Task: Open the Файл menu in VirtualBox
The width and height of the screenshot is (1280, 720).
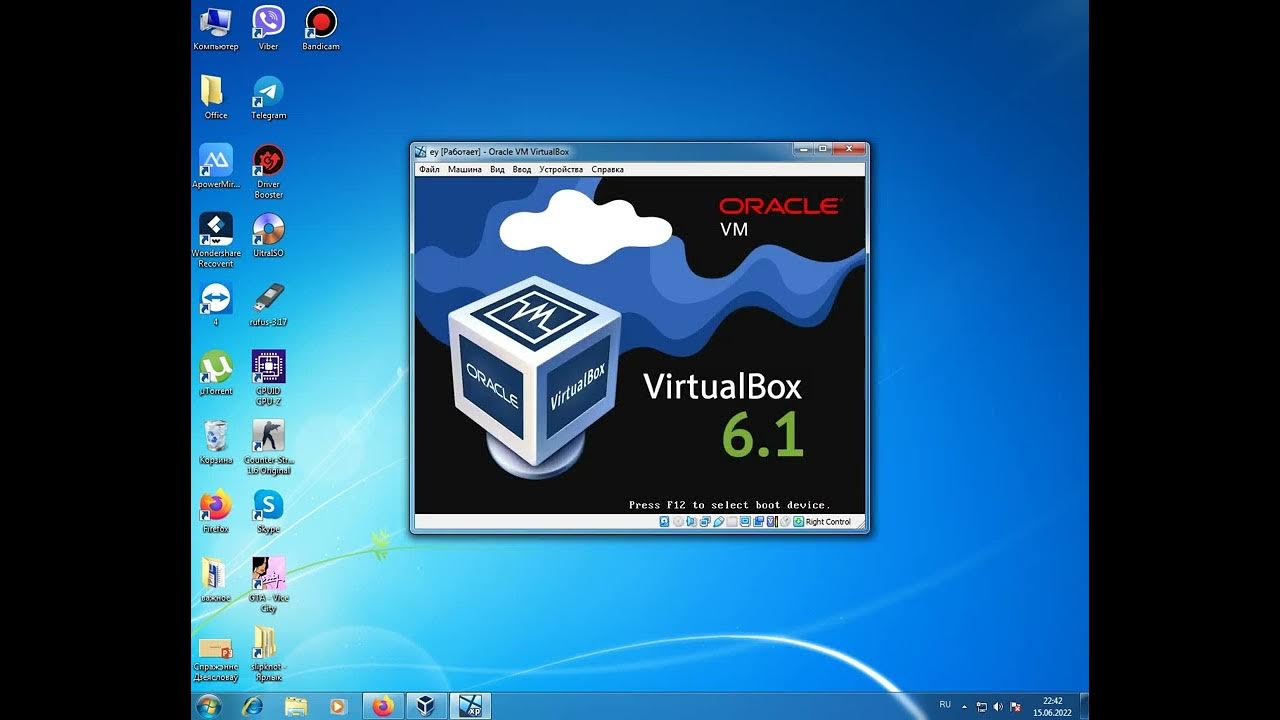Action: (x=429, y=170)
